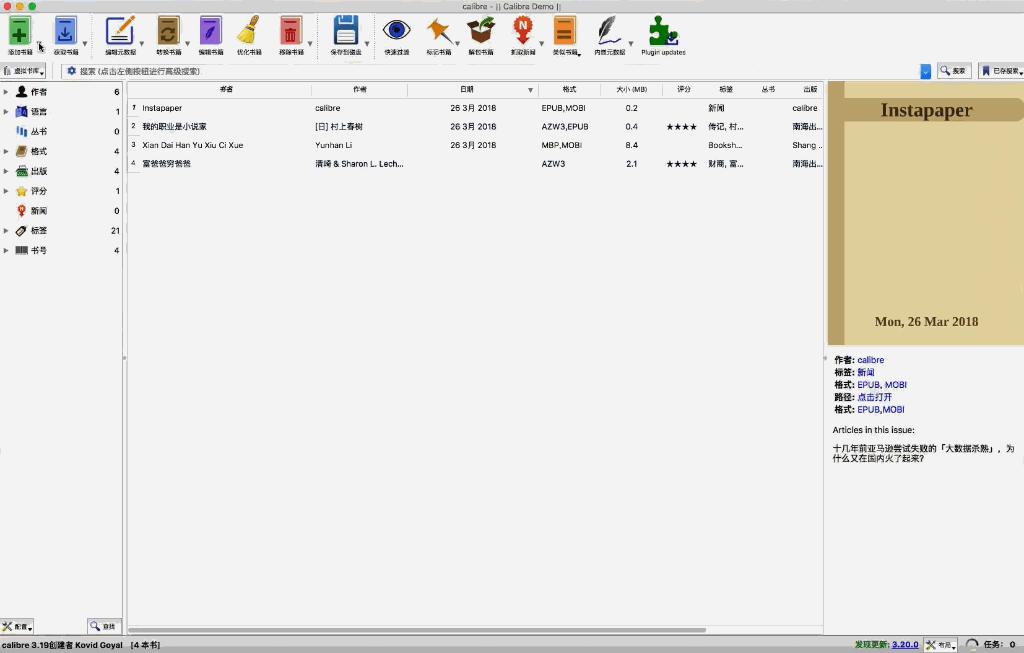Click the 搜索 search button

(x=953, y=71)
